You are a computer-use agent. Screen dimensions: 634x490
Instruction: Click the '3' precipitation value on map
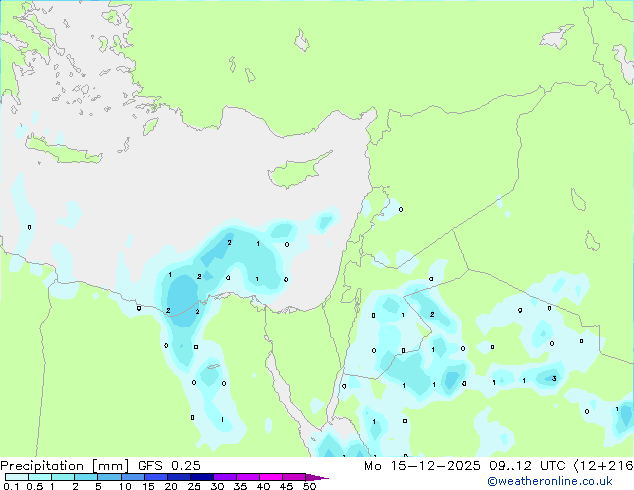[x=554, y=379]
